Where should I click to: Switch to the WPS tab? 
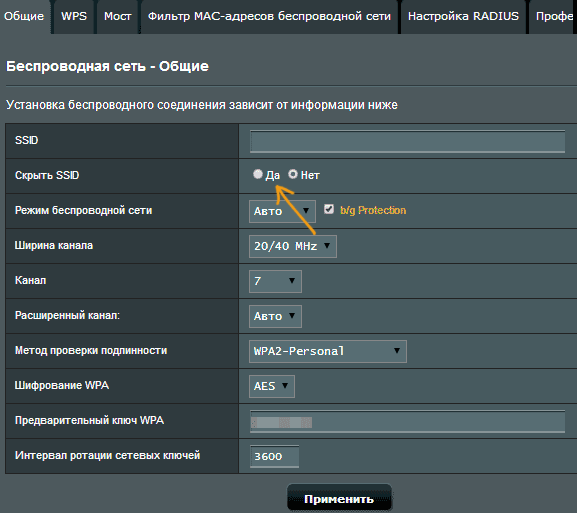click(74, 17)
